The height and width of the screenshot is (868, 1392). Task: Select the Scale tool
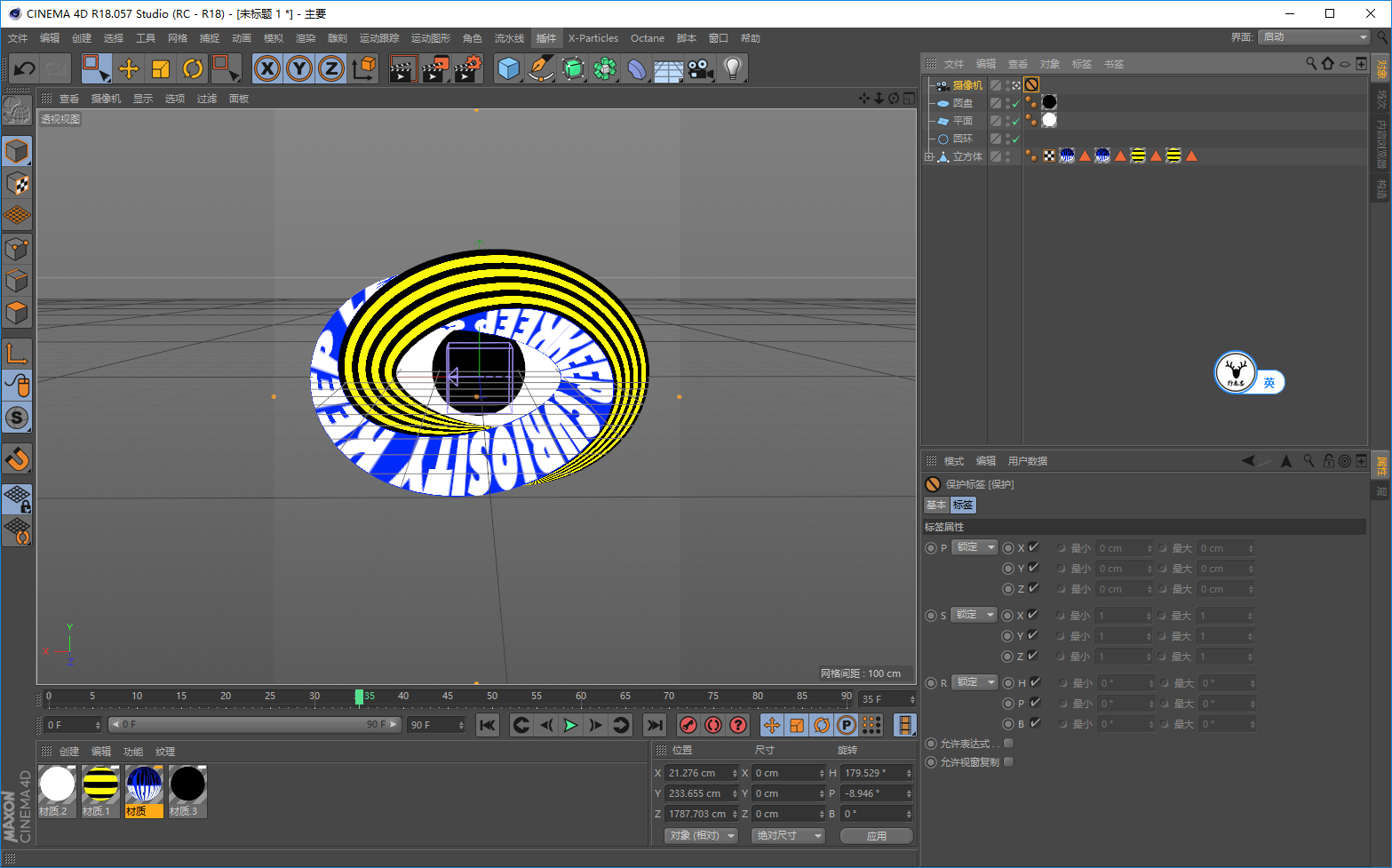161,68
